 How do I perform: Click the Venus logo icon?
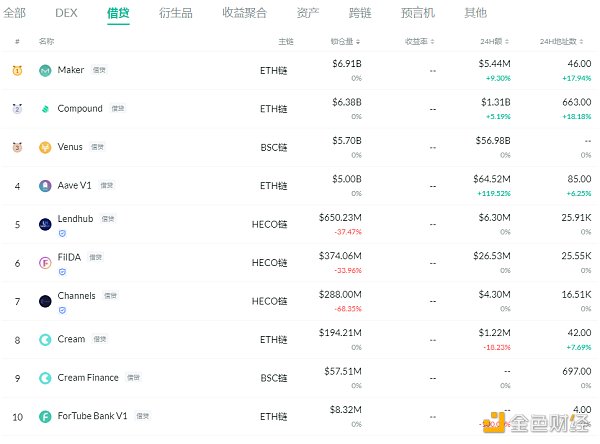pyautogui.click(x=45, y=147)
